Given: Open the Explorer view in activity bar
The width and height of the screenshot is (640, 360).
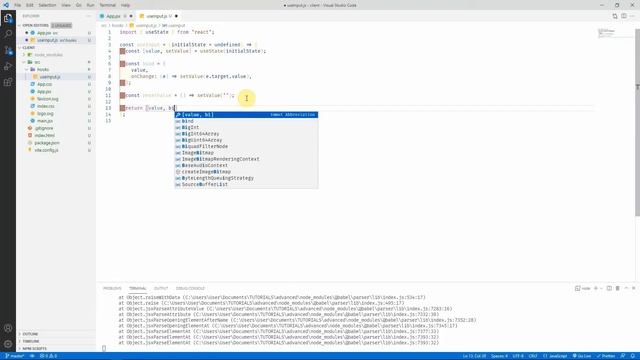Looking at the screenshot, I should 8,18.
